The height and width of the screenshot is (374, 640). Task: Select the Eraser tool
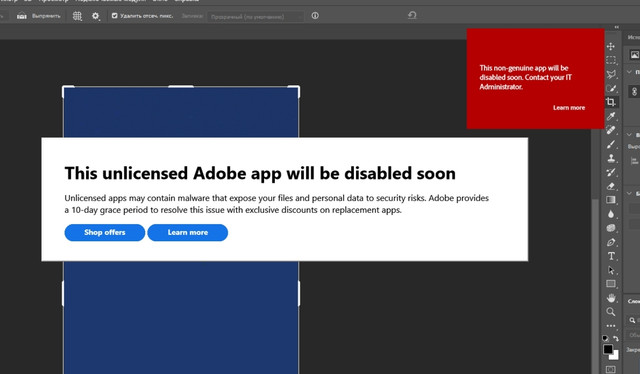611,186
